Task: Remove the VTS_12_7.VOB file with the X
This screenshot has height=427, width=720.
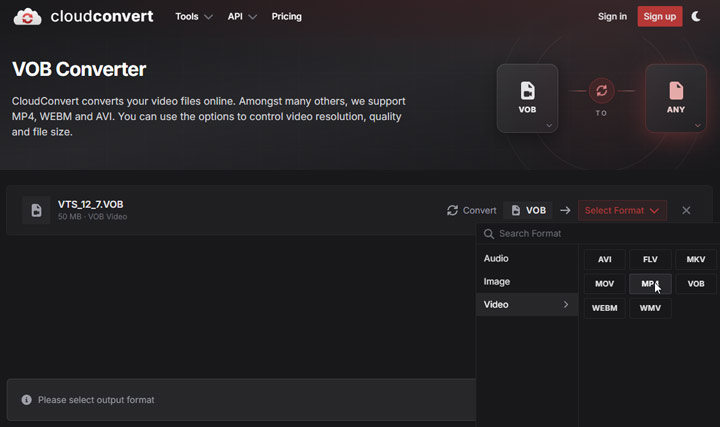Action: [686, 210]
